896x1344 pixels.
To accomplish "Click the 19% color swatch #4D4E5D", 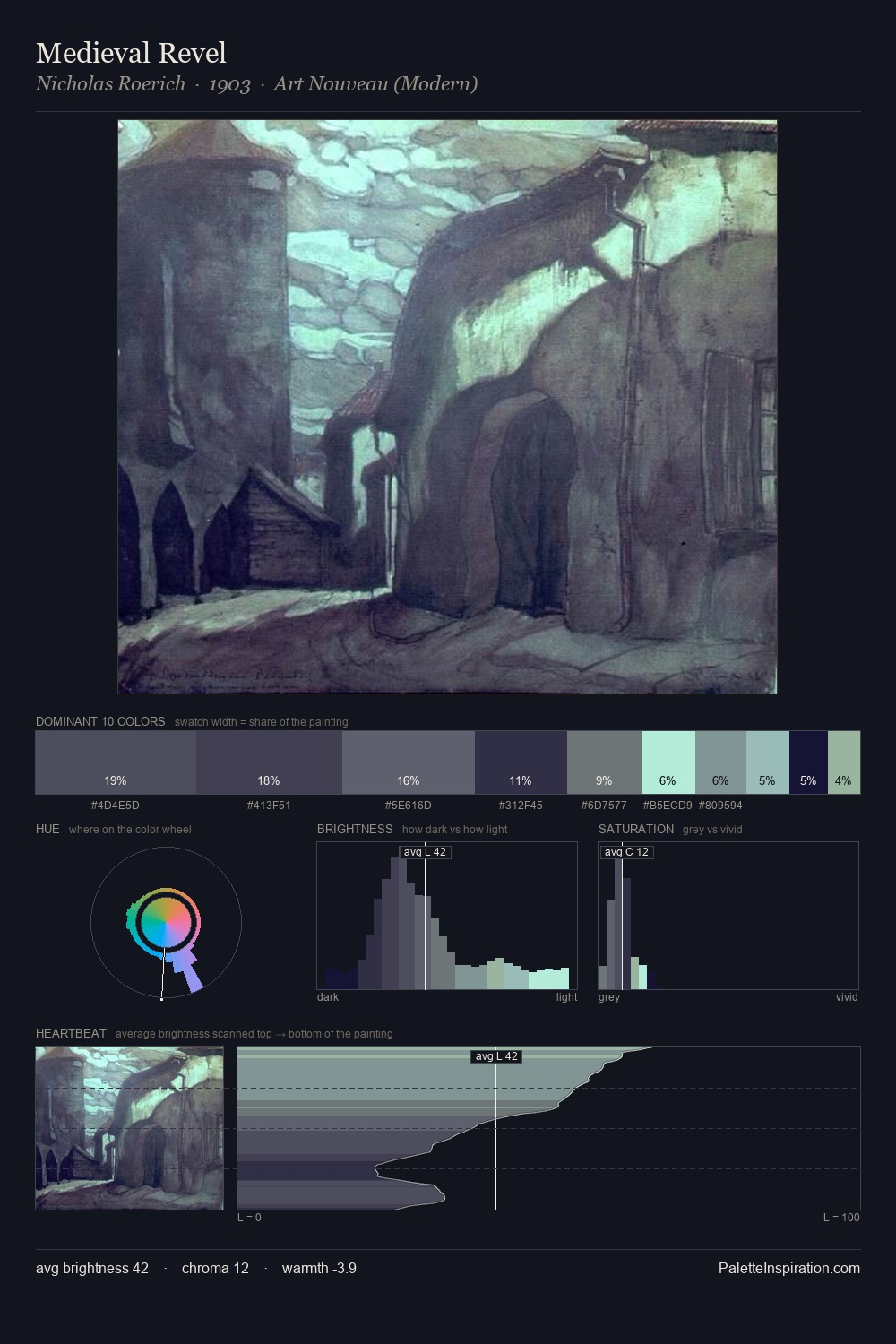I will 116,762.
